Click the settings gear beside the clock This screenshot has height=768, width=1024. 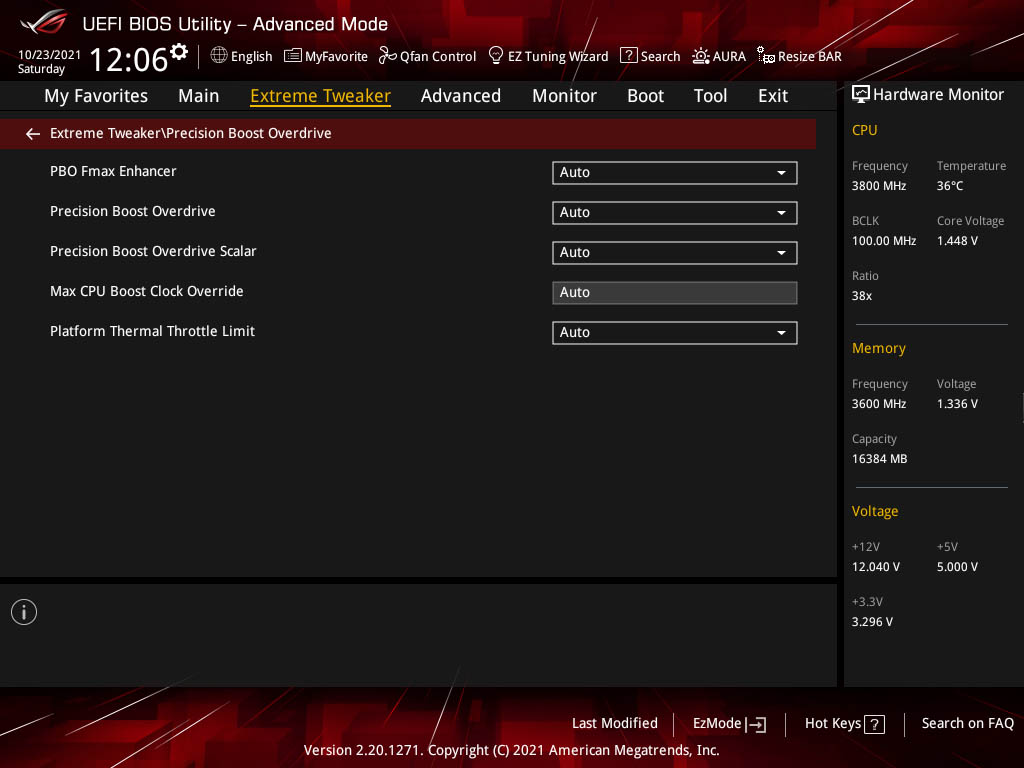(x=179, y=52)
